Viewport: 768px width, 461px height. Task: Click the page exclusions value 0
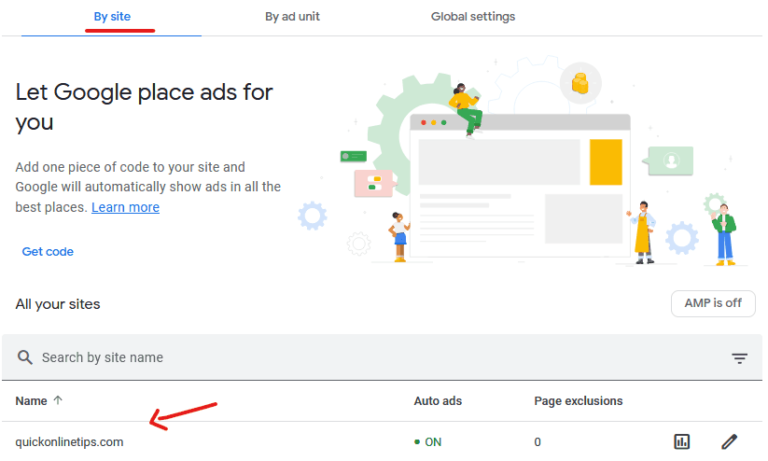point(537,442)
